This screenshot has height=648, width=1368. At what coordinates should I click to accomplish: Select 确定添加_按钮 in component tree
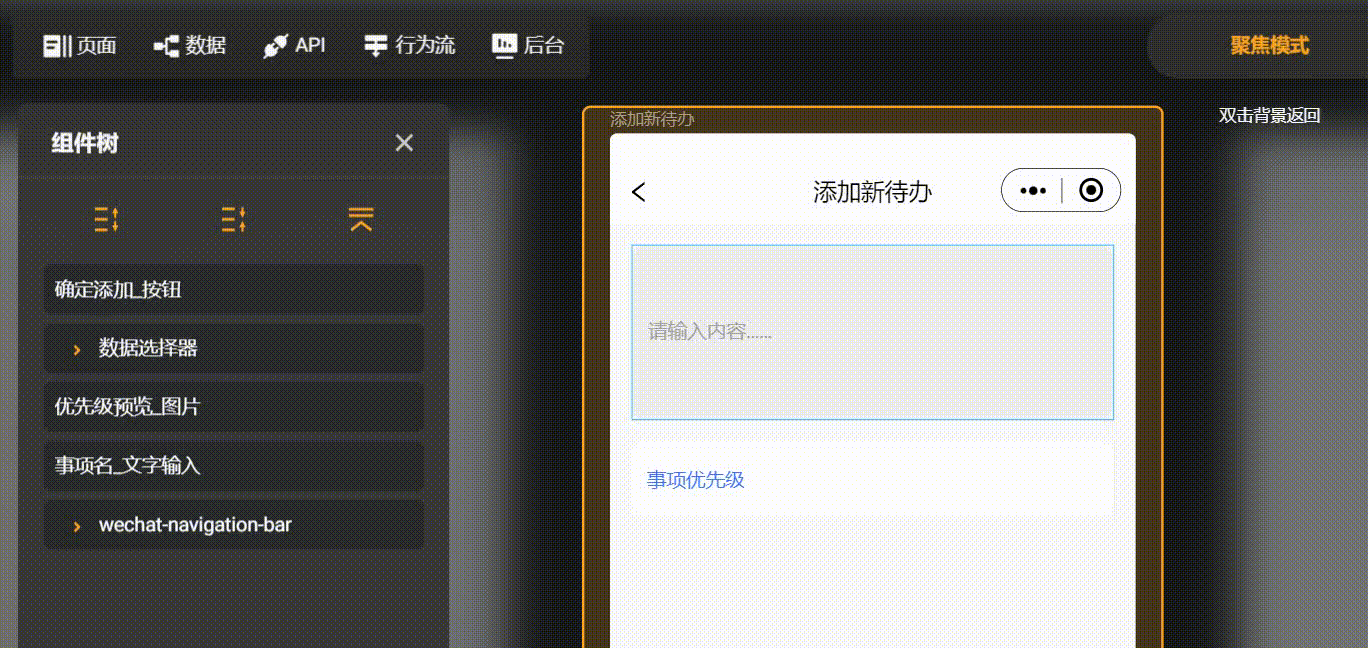coord(234,290)
